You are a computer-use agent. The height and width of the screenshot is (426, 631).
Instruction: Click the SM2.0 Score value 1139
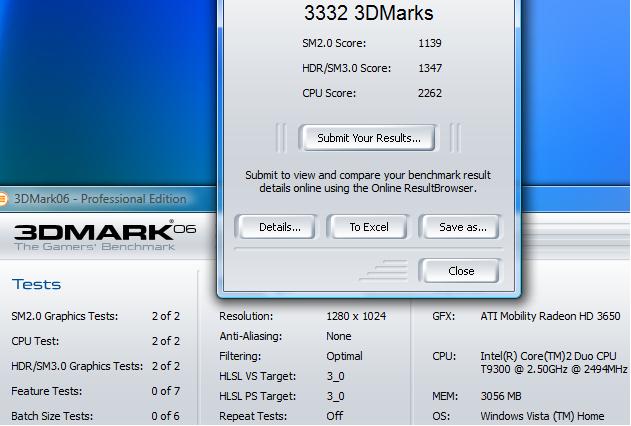pos(430,43)
